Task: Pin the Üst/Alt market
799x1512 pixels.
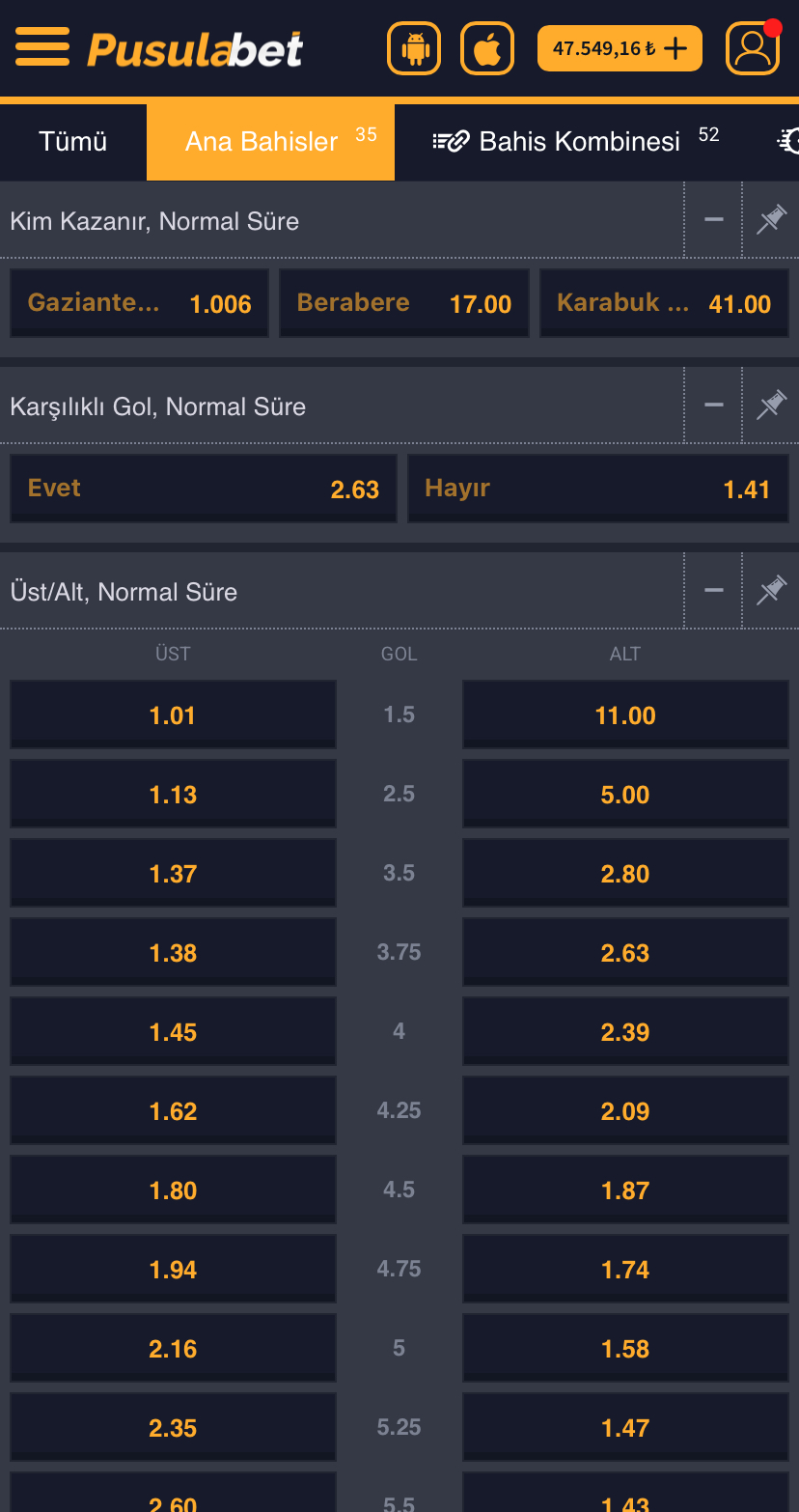Action: (x=771, y=591)
